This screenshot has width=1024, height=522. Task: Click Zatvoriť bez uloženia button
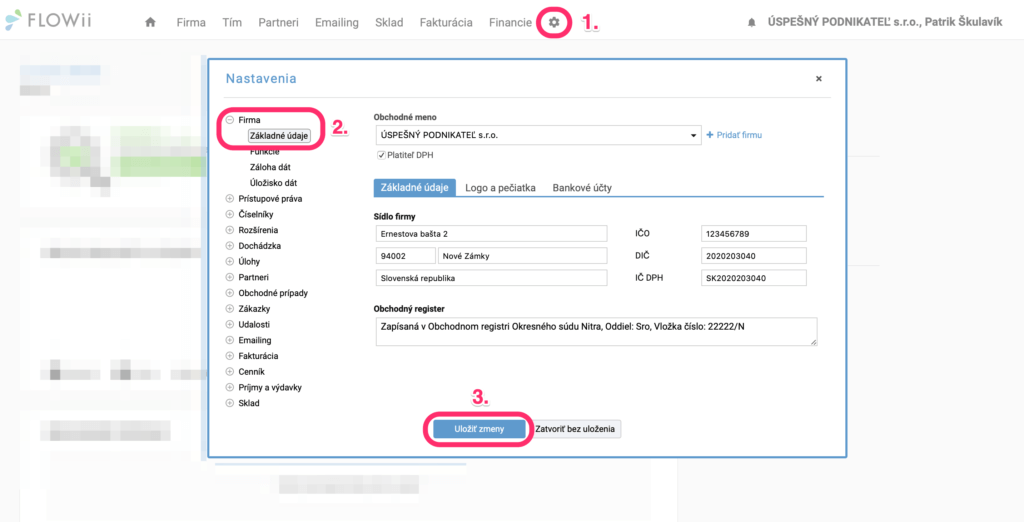(575, 429)
